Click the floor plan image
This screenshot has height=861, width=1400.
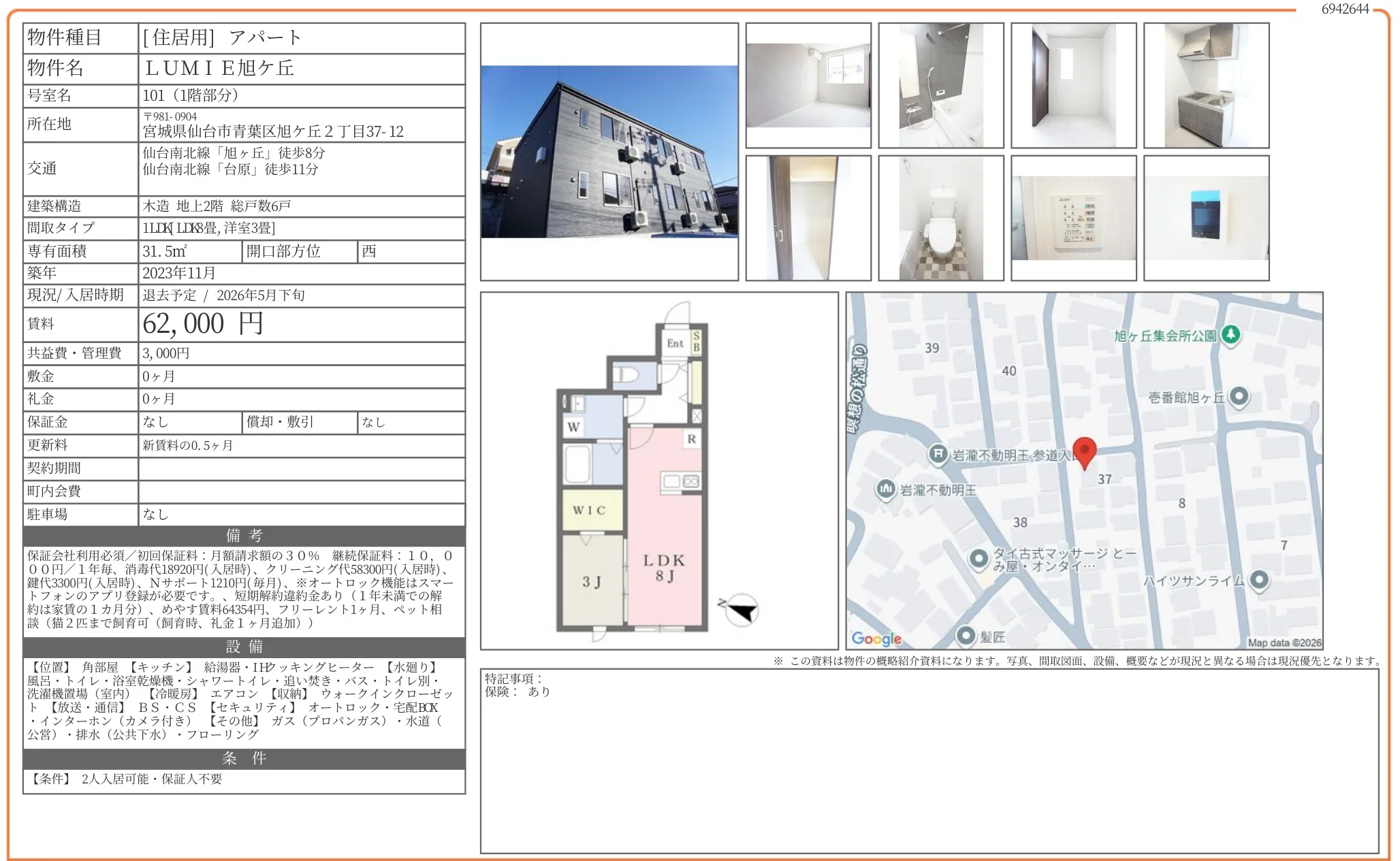tap(658, 470)
